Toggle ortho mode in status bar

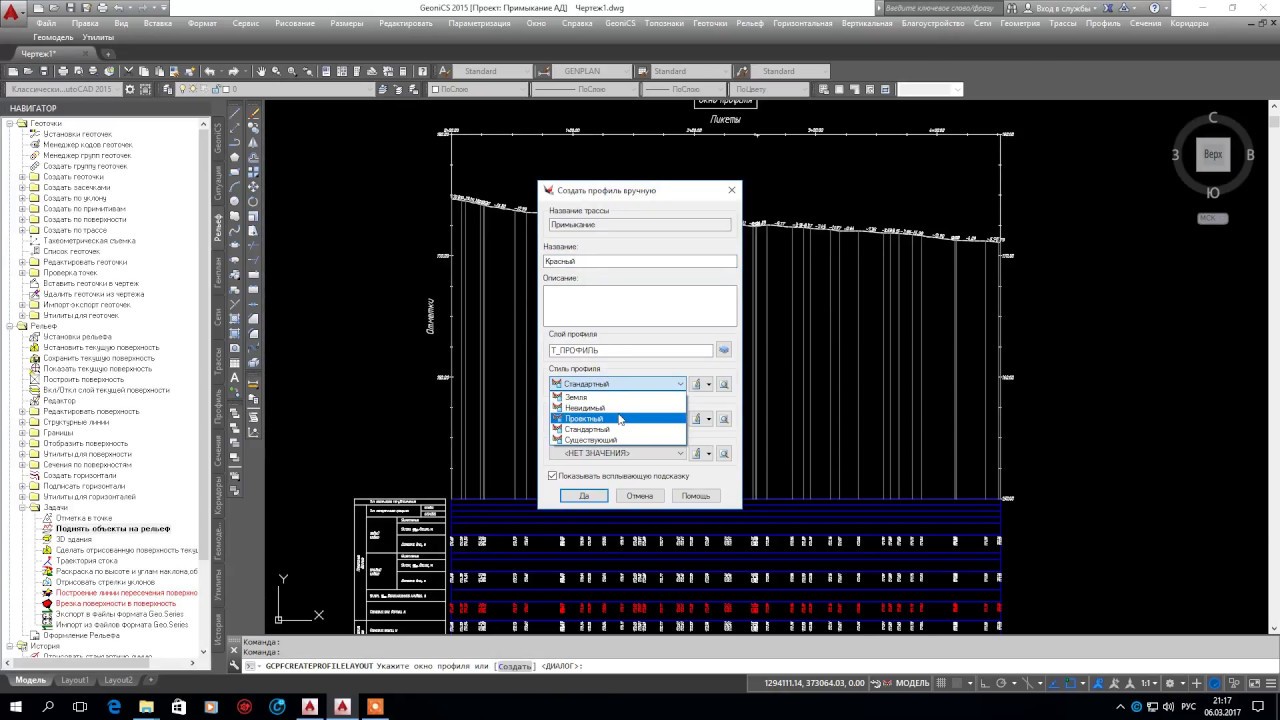coord(987,683)
